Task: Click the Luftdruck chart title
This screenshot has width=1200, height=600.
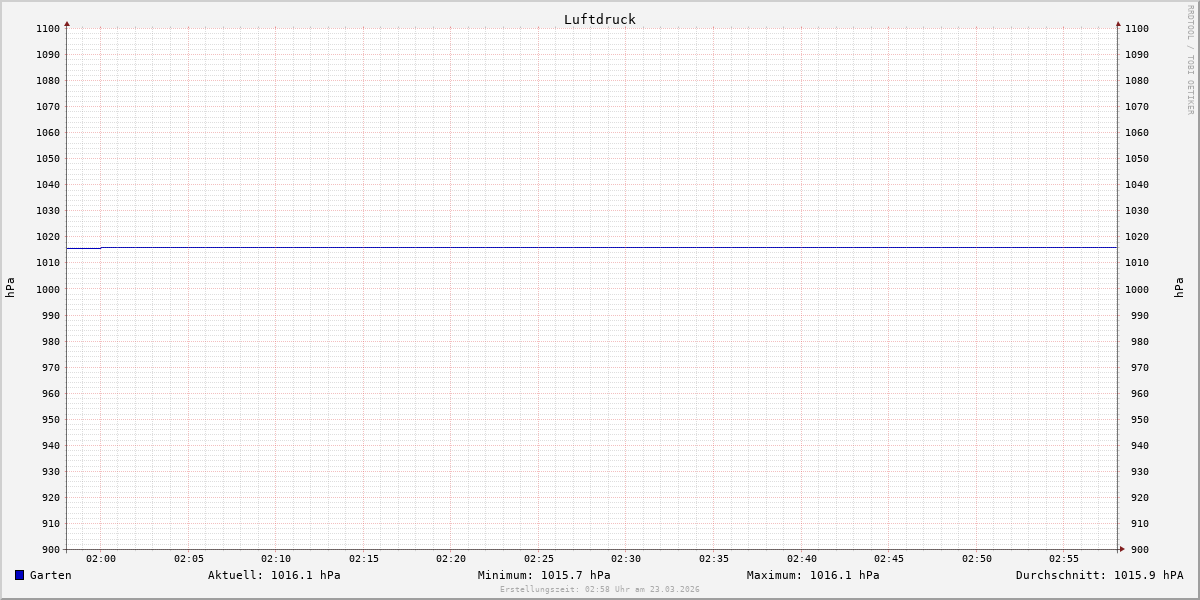Action: (599, 19)
